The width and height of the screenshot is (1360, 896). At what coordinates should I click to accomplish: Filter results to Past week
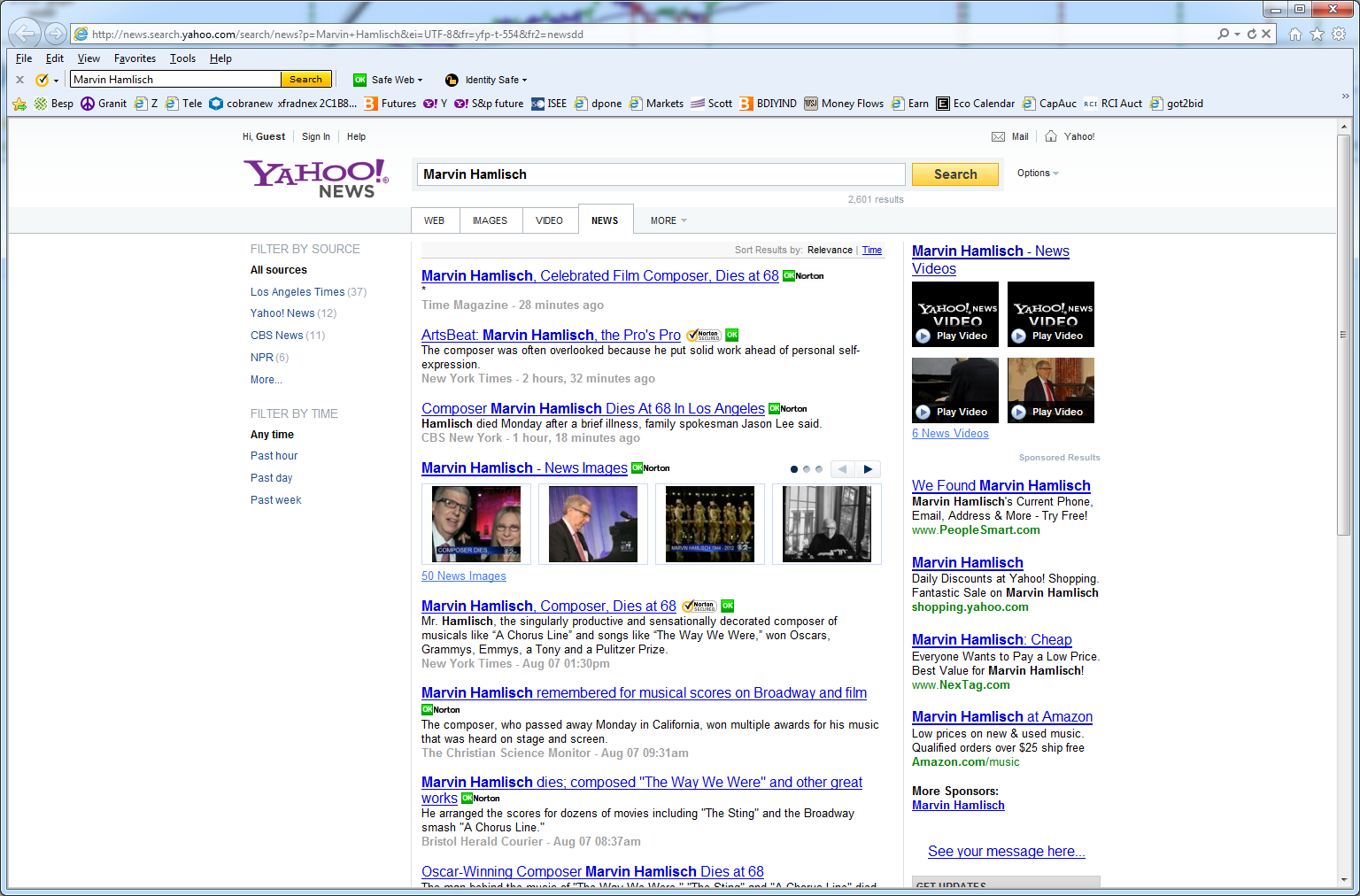276,500
